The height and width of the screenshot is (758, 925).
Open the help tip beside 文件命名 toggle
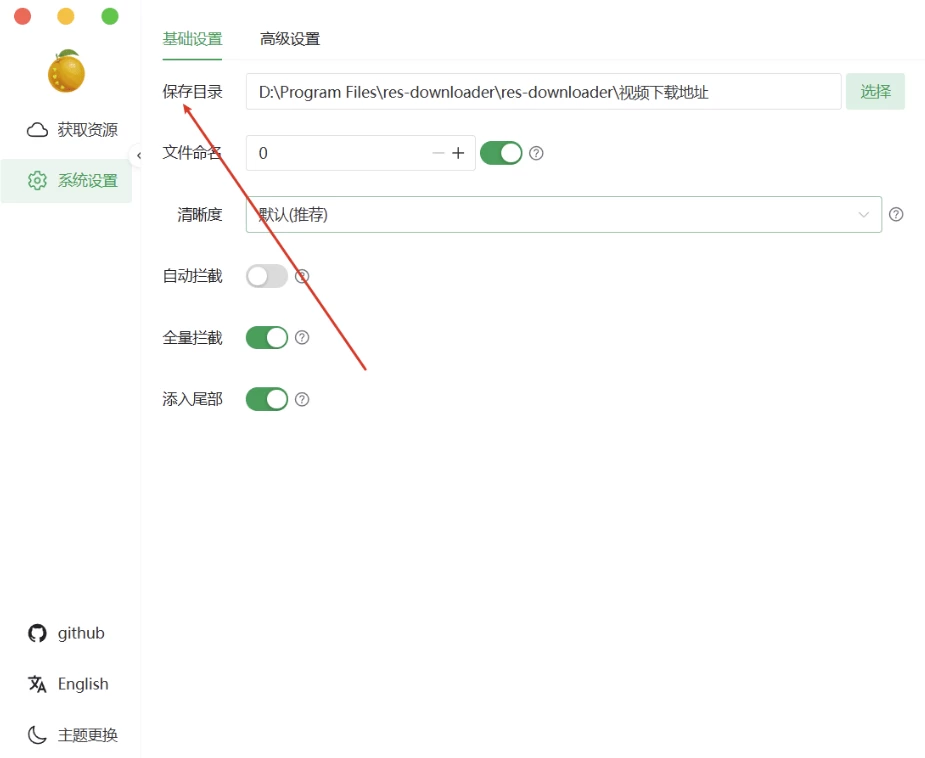[x=537, y=153]
